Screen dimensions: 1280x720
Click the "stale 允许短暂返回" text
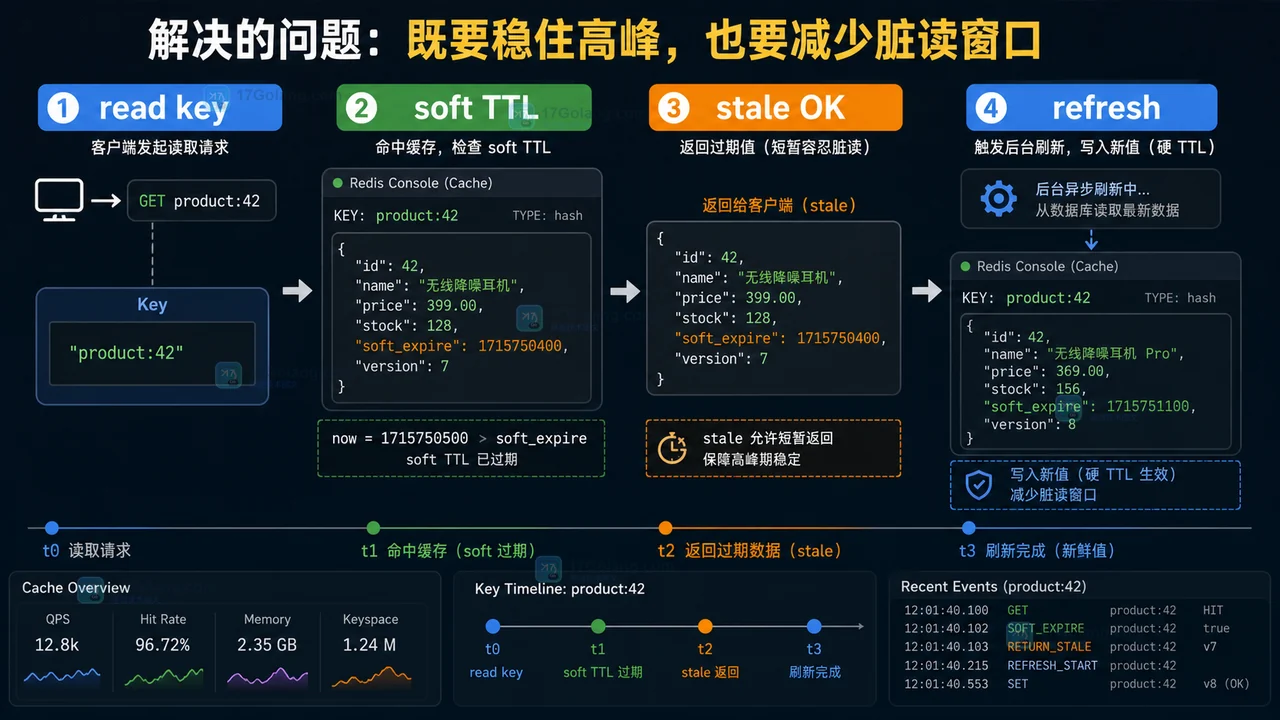pyautogui.click(x=768, y=438)
